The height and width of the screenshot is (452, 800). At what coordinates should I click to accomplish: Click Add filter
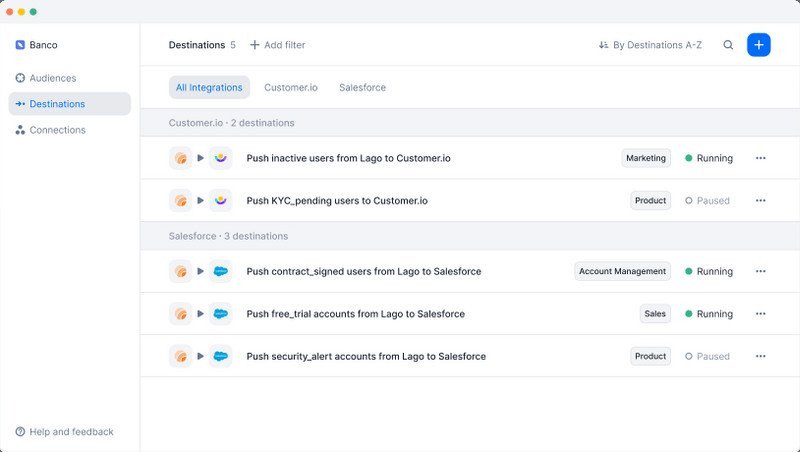(278, 45)
